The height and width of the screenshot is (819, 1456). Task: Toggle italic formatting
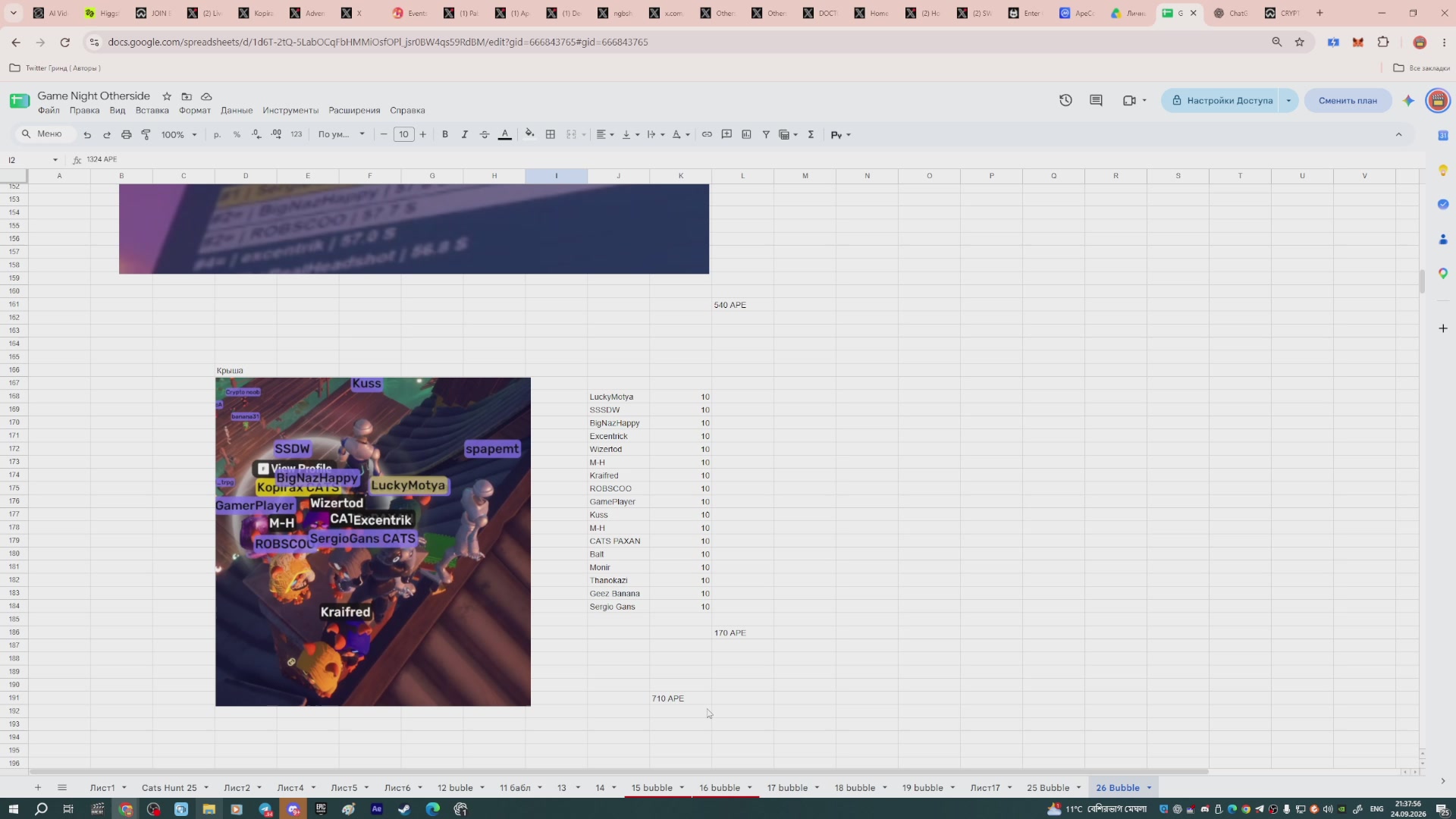465,135
